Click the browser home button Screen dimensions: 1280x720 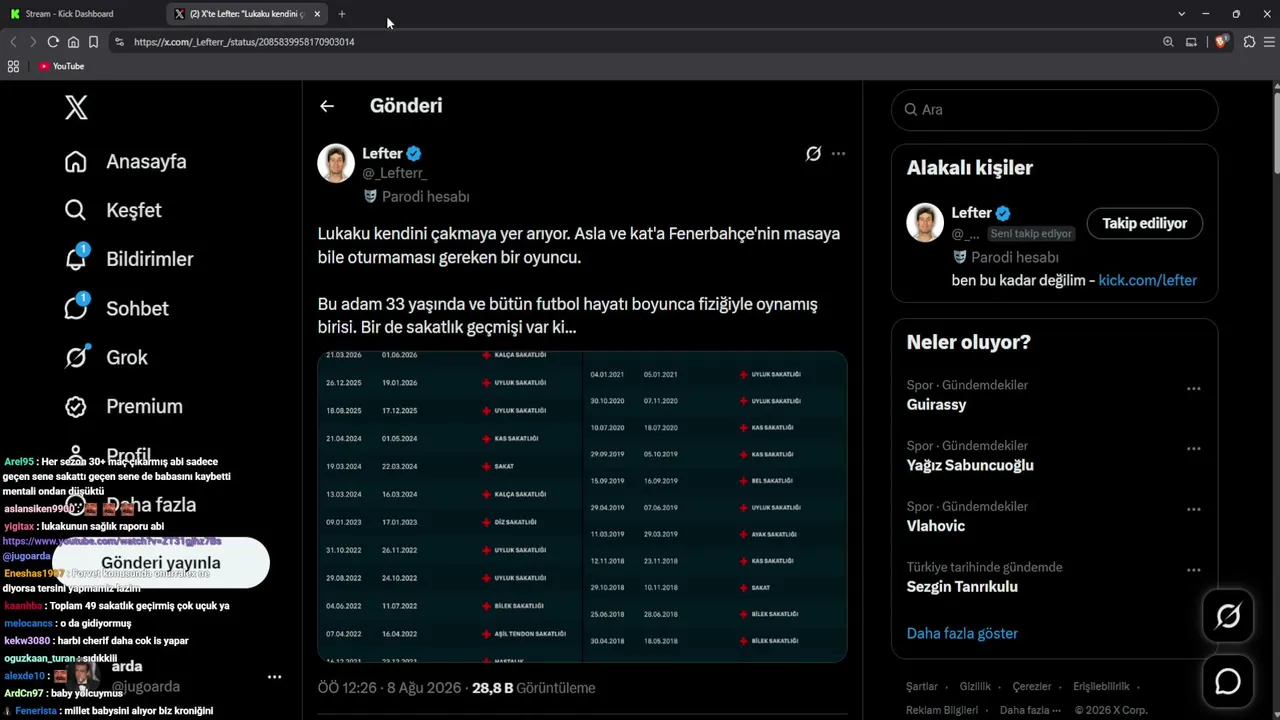click(x=73, y=42)
